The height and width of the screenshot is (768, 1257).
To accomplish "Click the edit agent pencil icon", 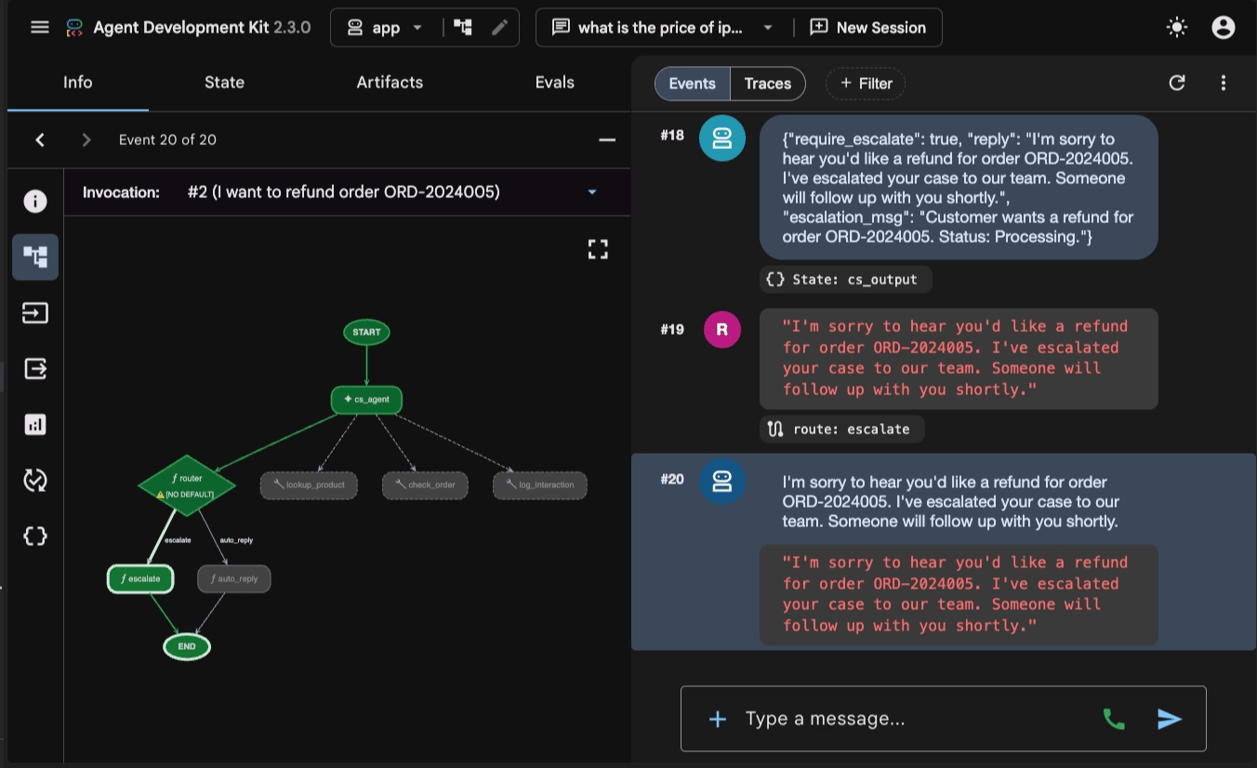I will [500, 27].
